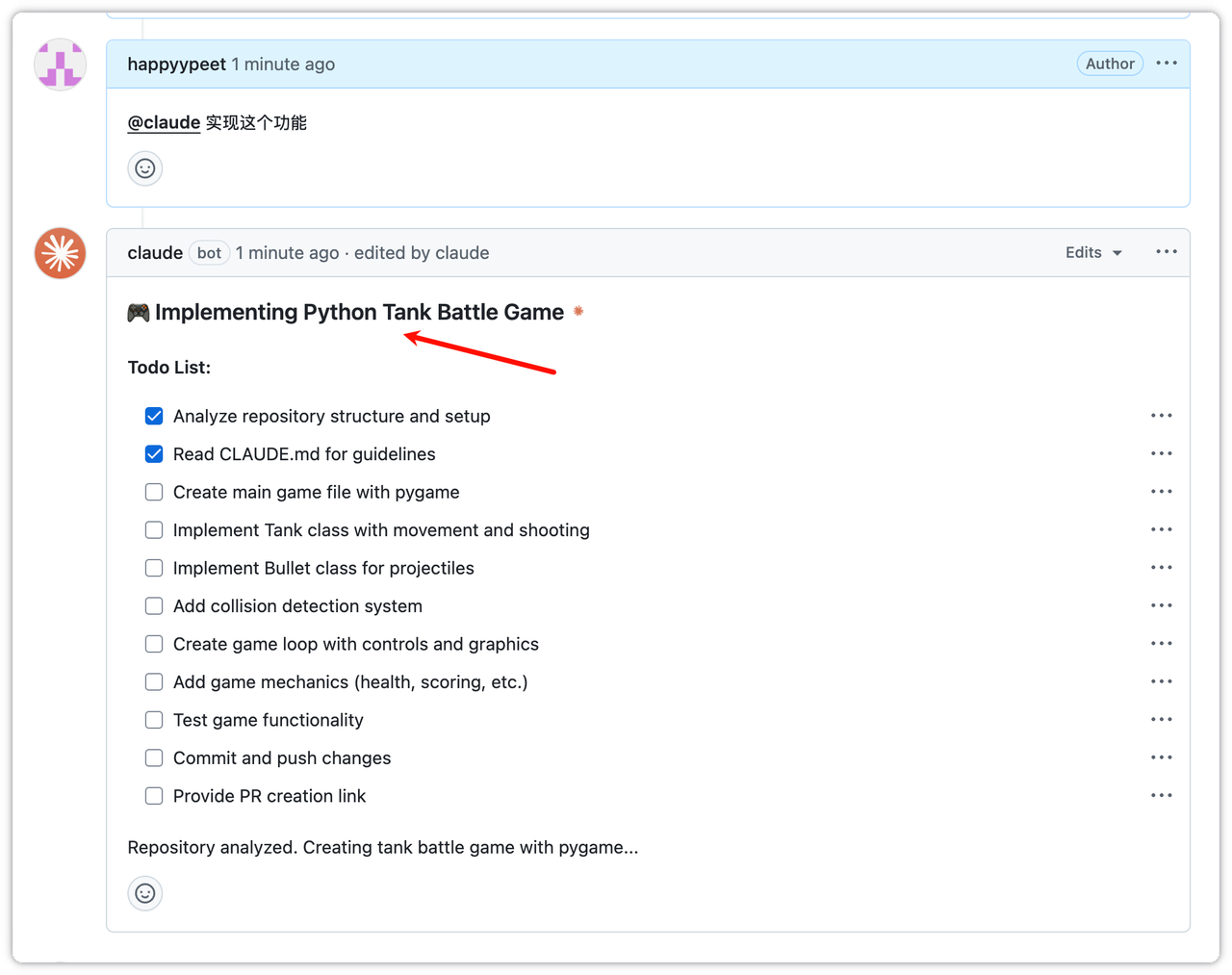The height and width of the screenshot is (975, 1232).
Task: Click the '1 minute ago' timestamp on Claude's comment
Action: pyautogui.click(x=287, y=253)
